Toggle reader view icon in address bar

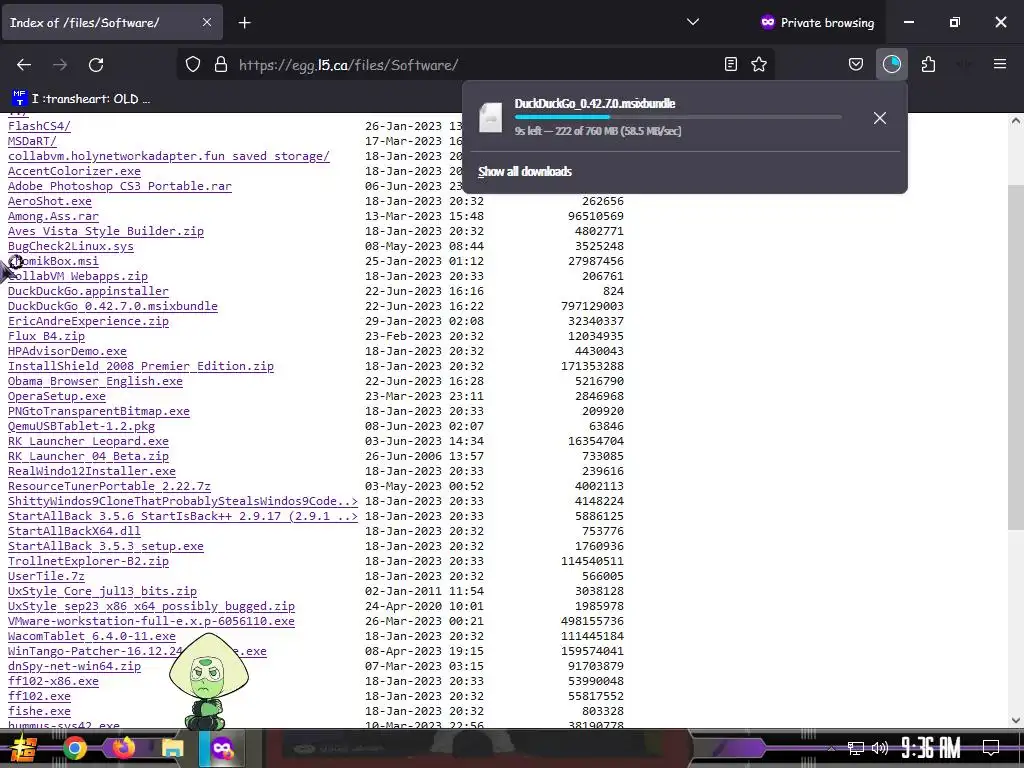[731, 64]
